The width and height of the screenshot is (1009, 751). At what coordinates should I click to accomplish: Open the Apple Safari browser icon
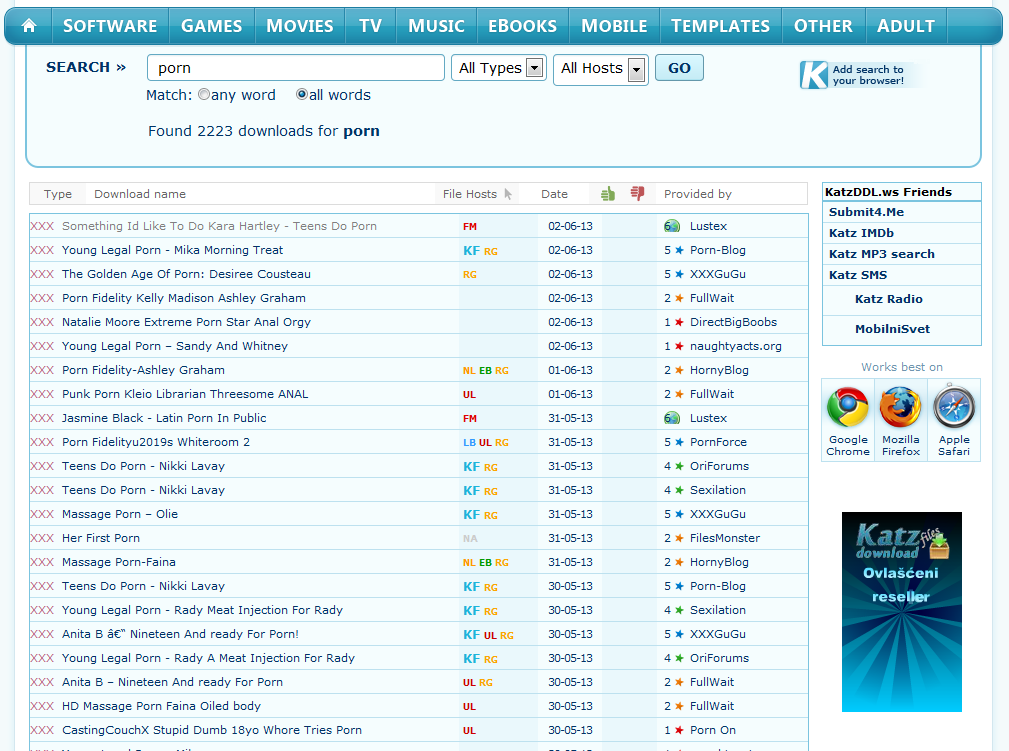point(954,407)
